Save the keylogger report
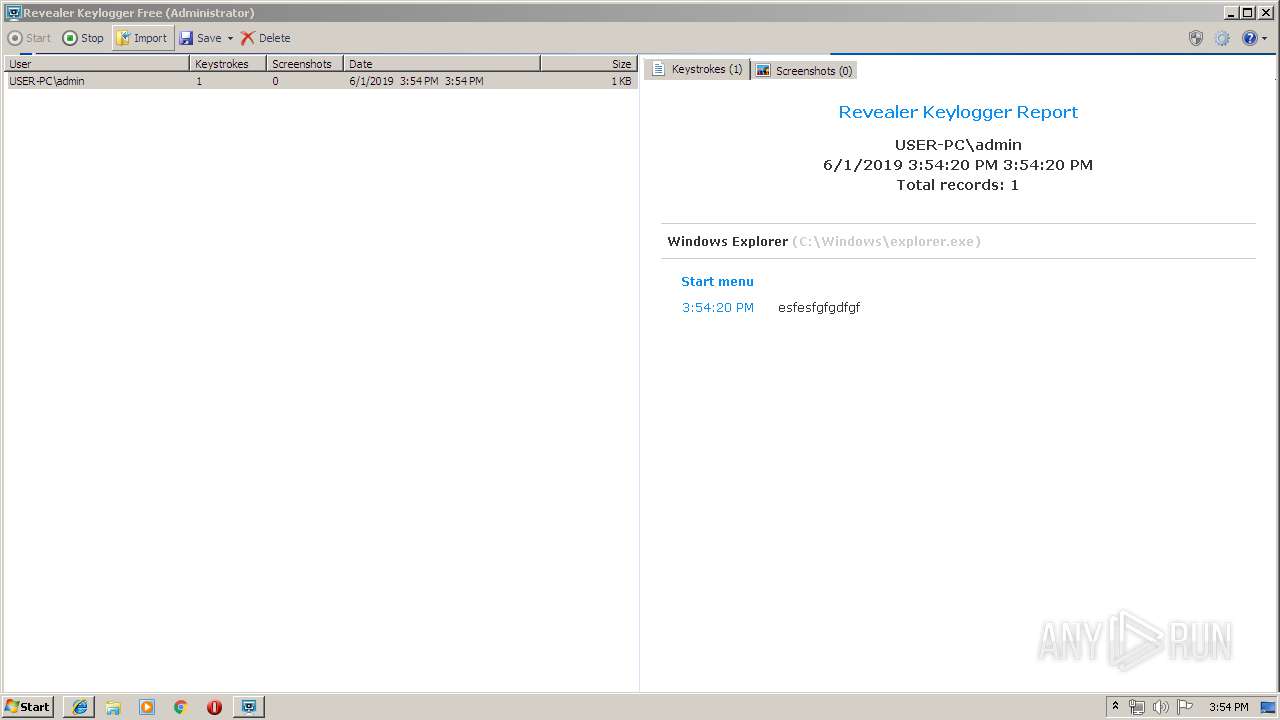Image resolution: width=1280 pixels, height=720 pixels. [x=201, y=38]
